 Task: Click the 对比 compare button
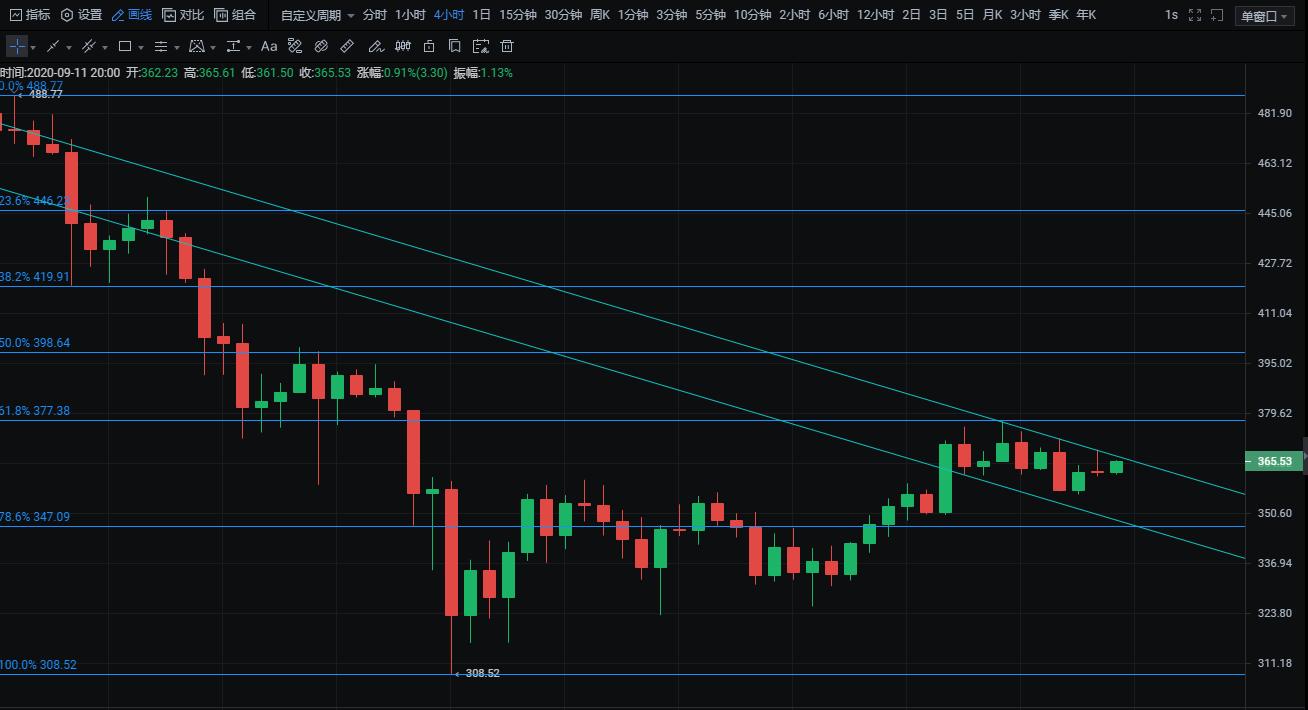click(183, 15)
